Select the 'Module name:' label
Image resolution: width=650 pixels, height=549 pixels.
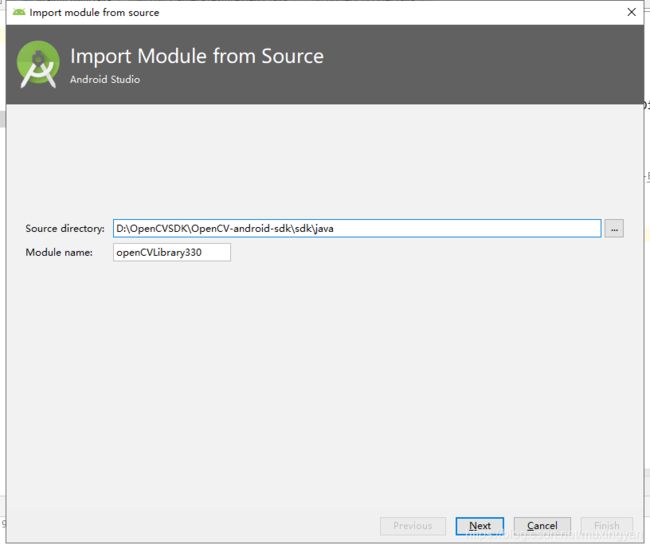59,253
